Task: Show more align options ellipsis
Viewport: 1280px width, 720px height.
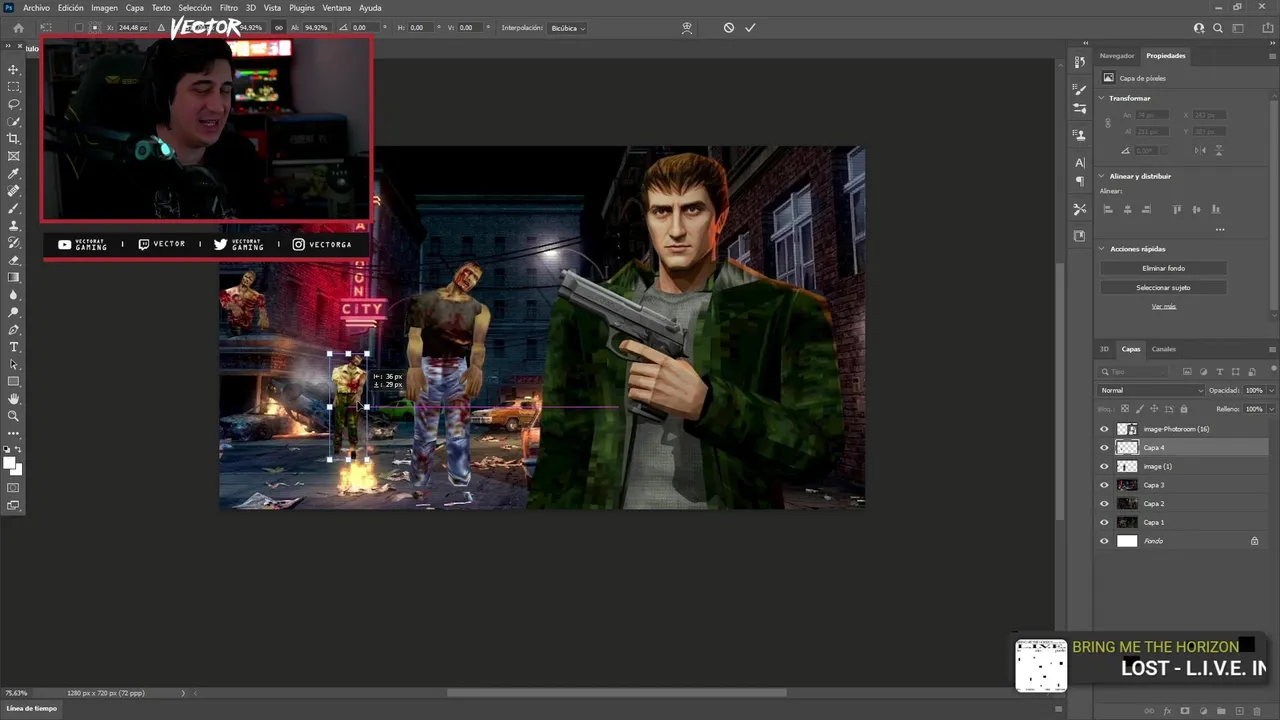Action: click(1220, 230)
